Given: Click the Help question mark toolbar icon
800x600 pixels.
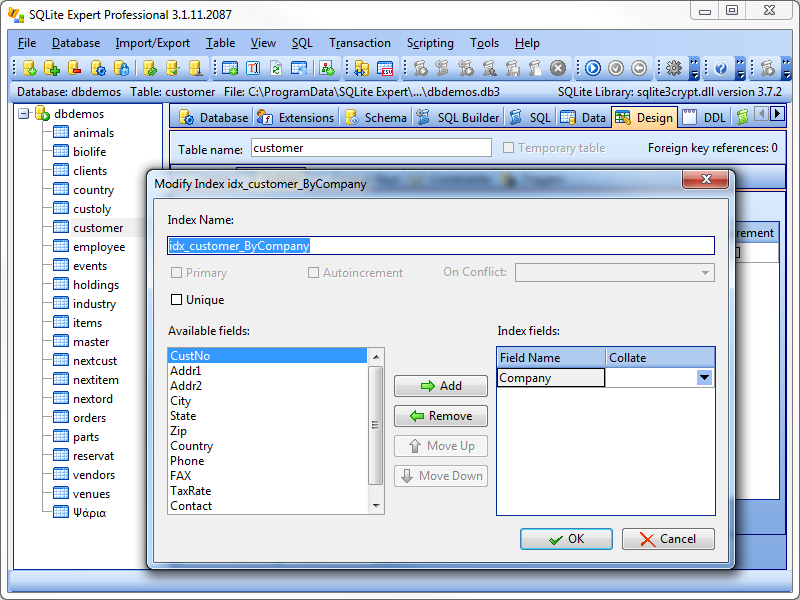Looking at the screenshot, I should (720, 68).
